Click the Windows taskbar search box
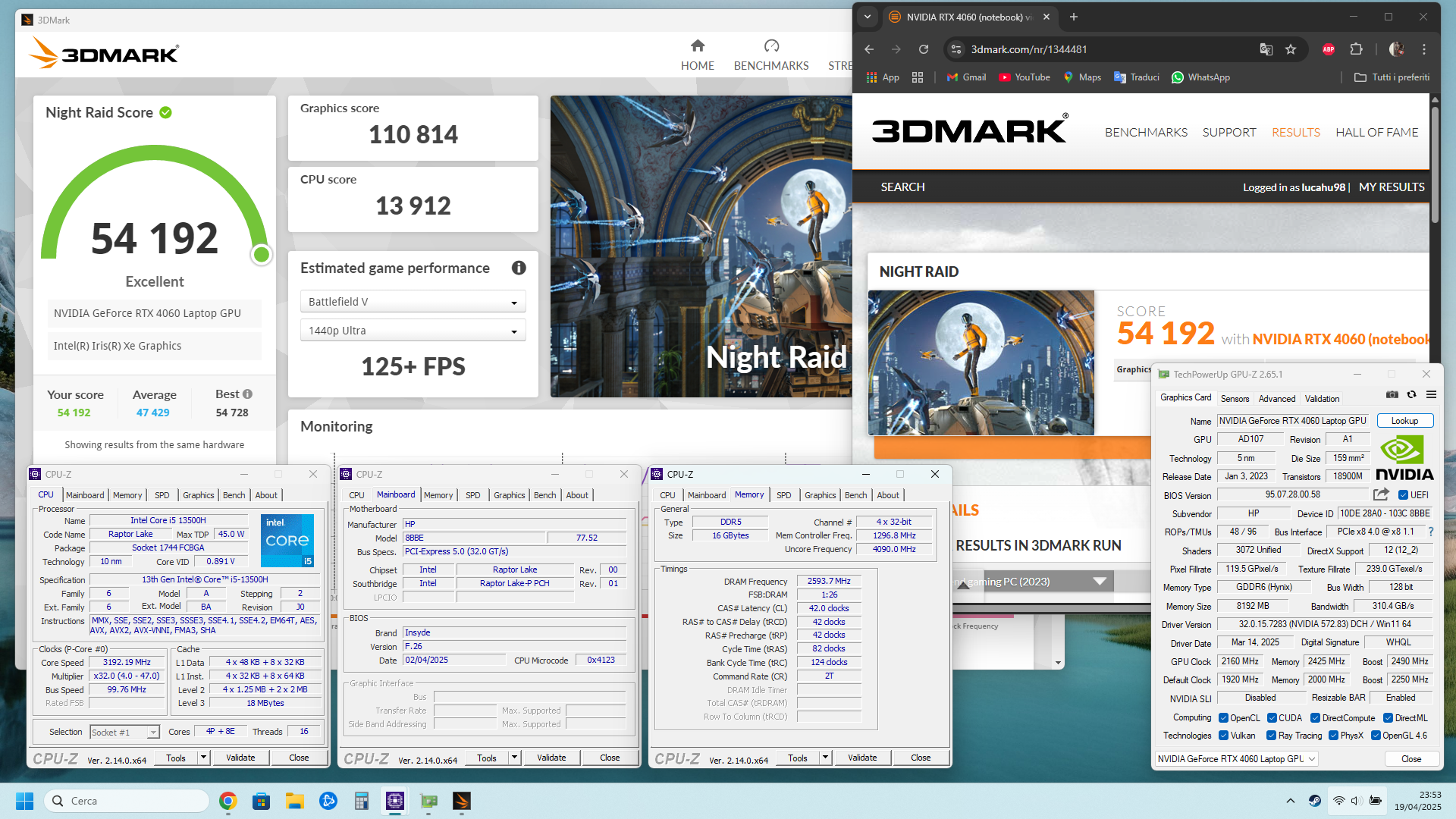This screenshot has height=819, width=1456. (x=127, y=801)
